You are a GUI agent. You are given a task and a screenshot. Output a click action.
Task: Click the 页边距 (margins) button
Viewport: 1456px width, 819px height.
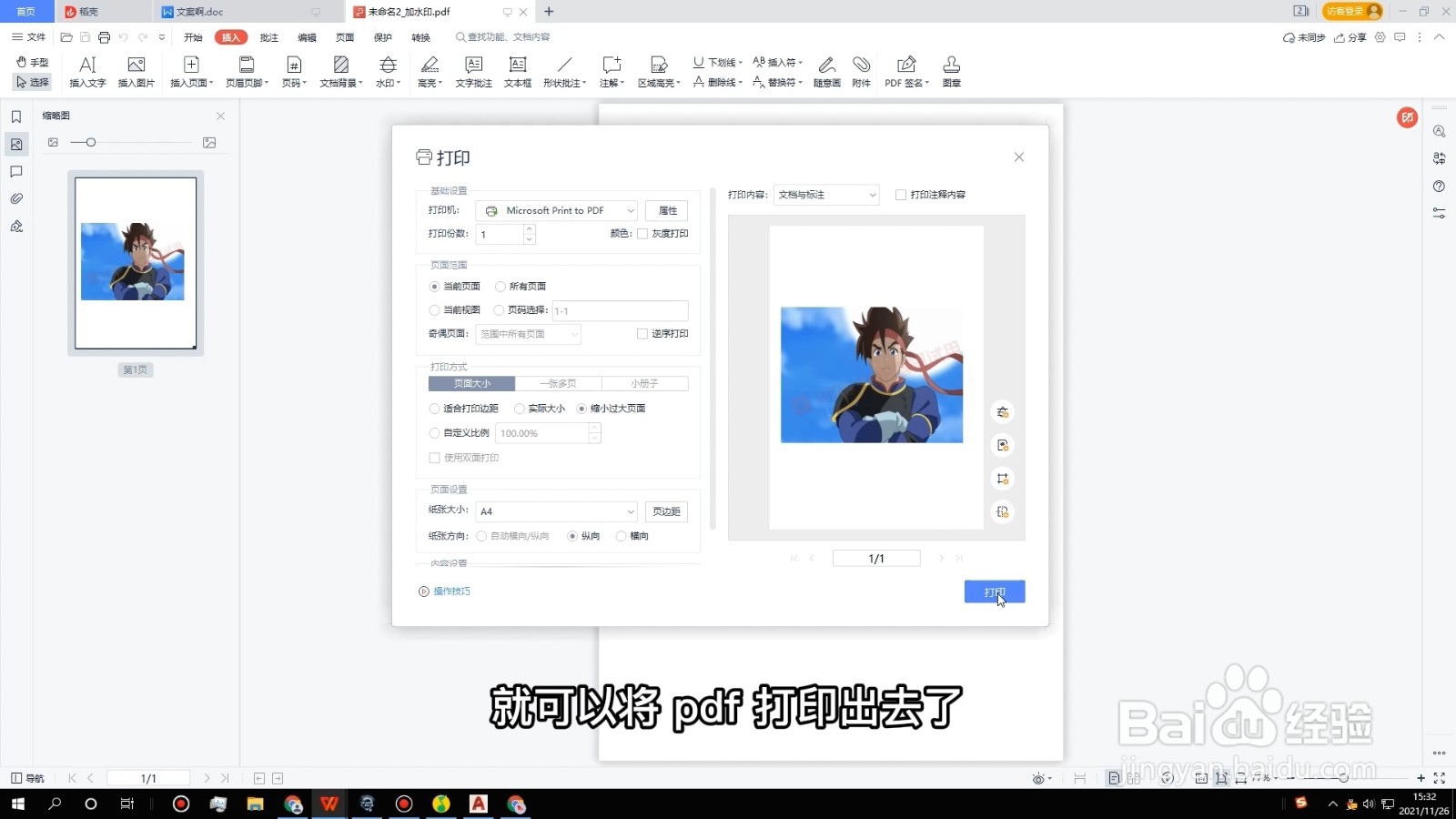(666, 511)
